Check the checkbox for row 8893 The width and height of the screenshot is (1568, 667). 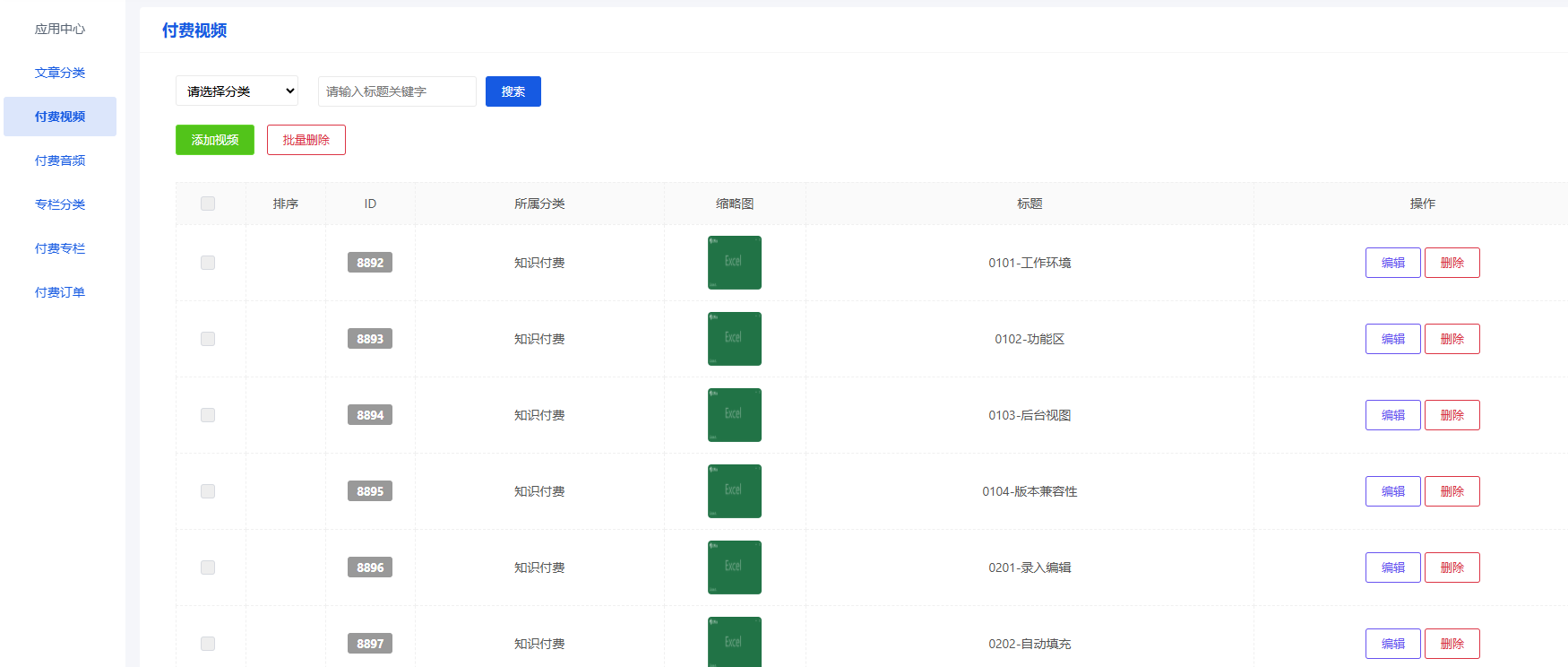coord(208,339)
